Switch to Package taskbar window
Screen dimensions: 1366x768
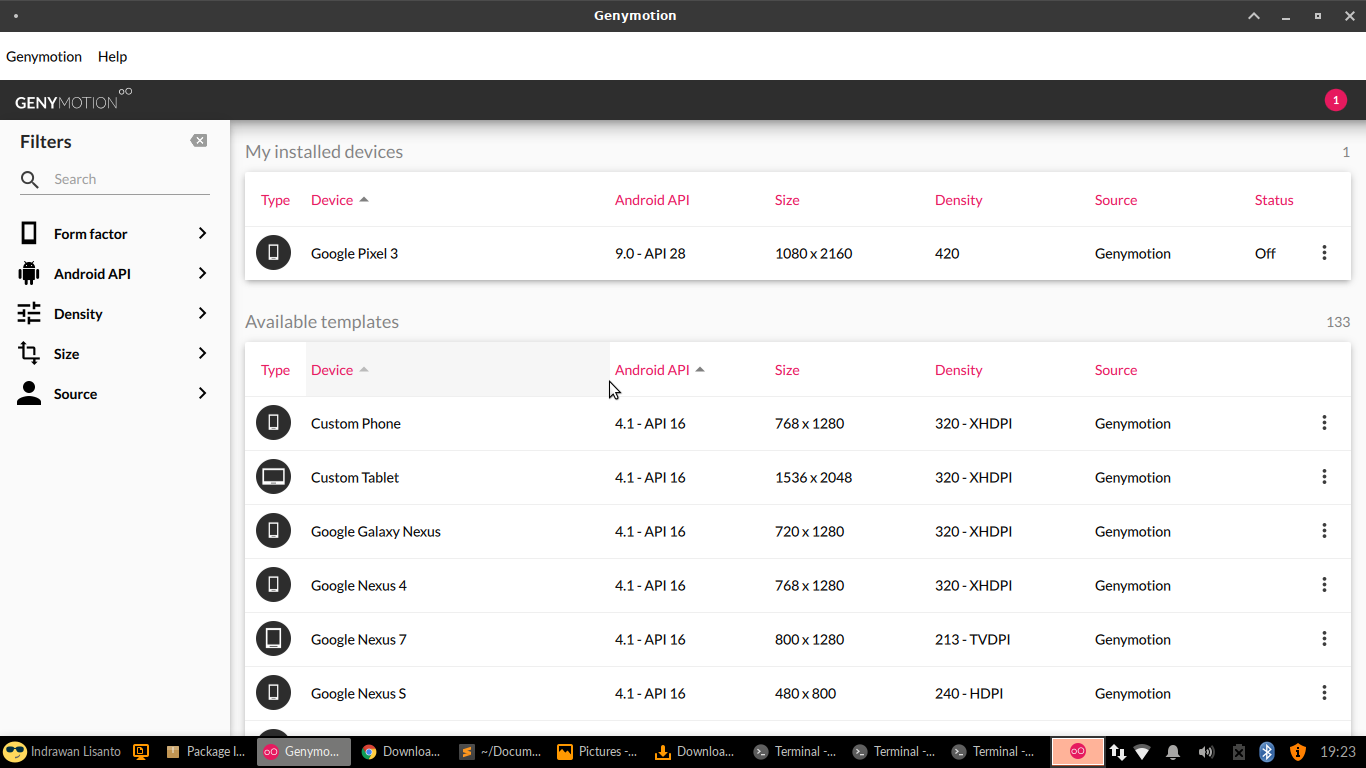(x=206, y=752)
